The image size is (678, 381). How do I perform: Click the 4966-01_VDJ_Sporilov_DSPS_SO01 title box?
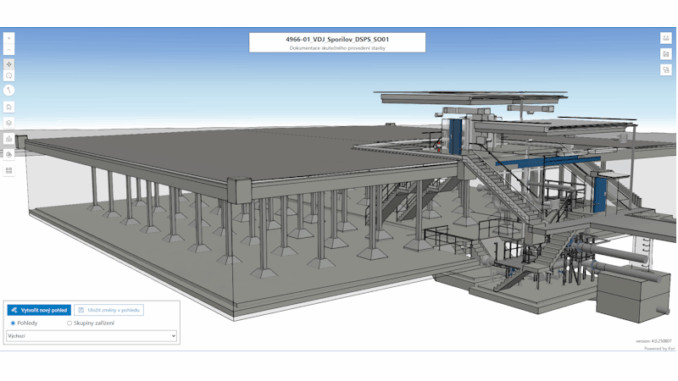(x=337, y=42)
